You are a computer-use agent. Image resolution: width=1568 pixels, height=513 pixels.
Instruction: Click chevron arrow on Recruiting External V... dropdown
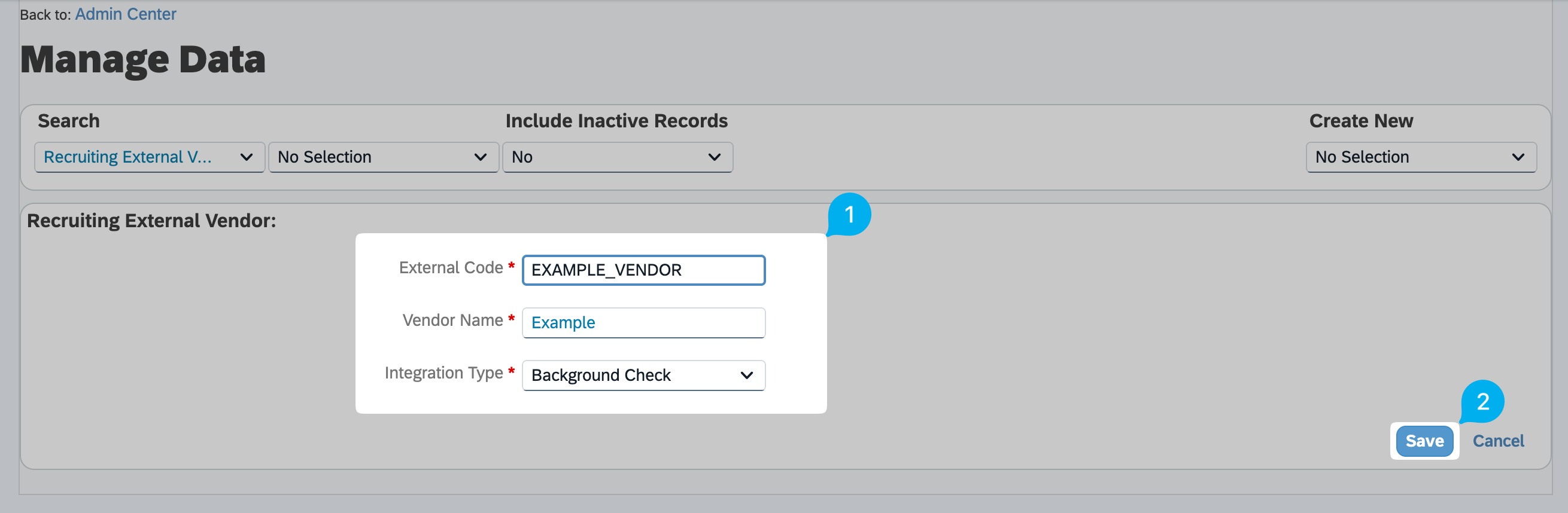pyautogui.click(x=246, y=157)
